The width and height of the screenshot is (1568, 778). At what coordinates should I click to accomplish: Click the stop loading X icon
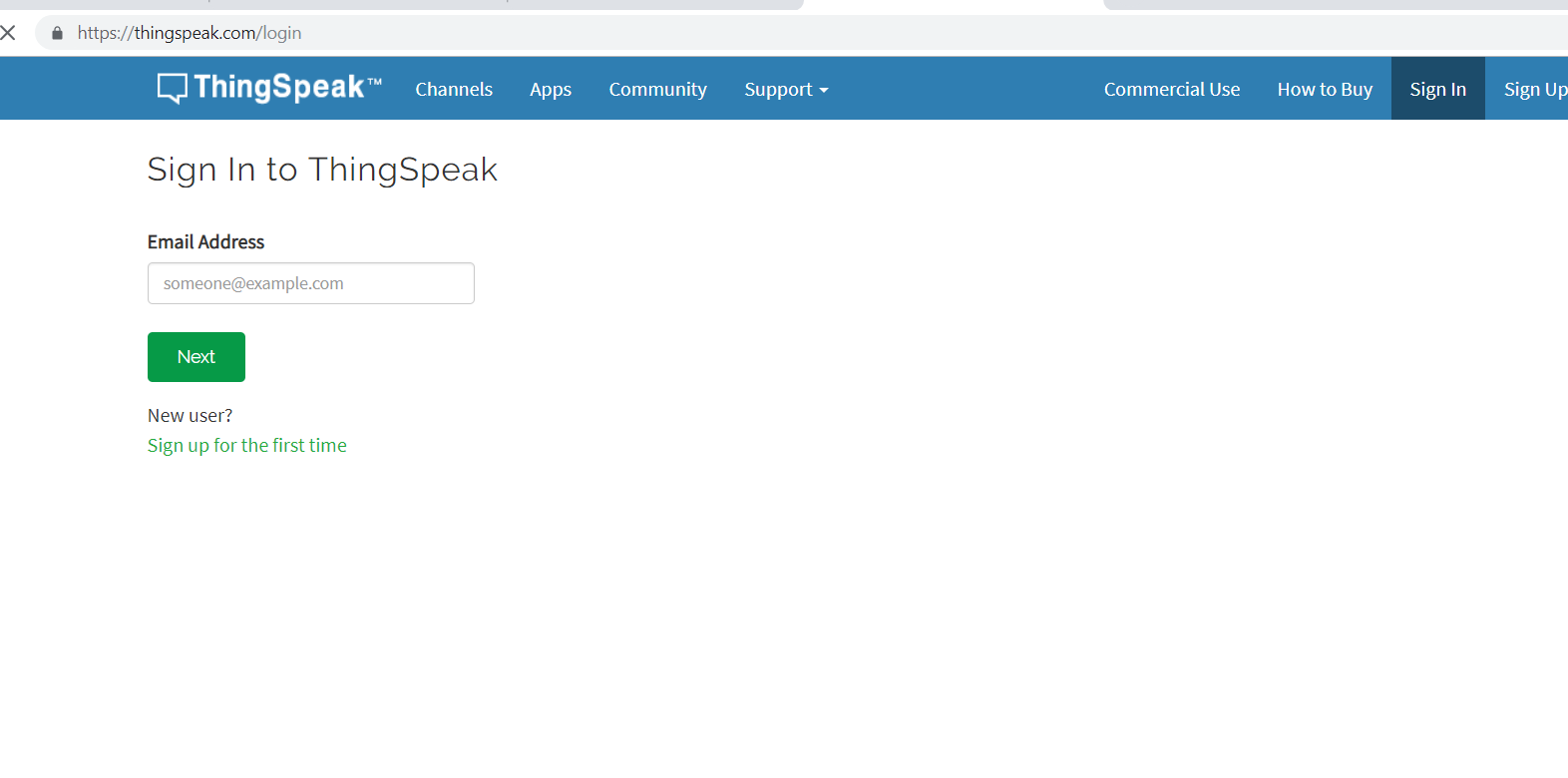(x=8, y=33)
